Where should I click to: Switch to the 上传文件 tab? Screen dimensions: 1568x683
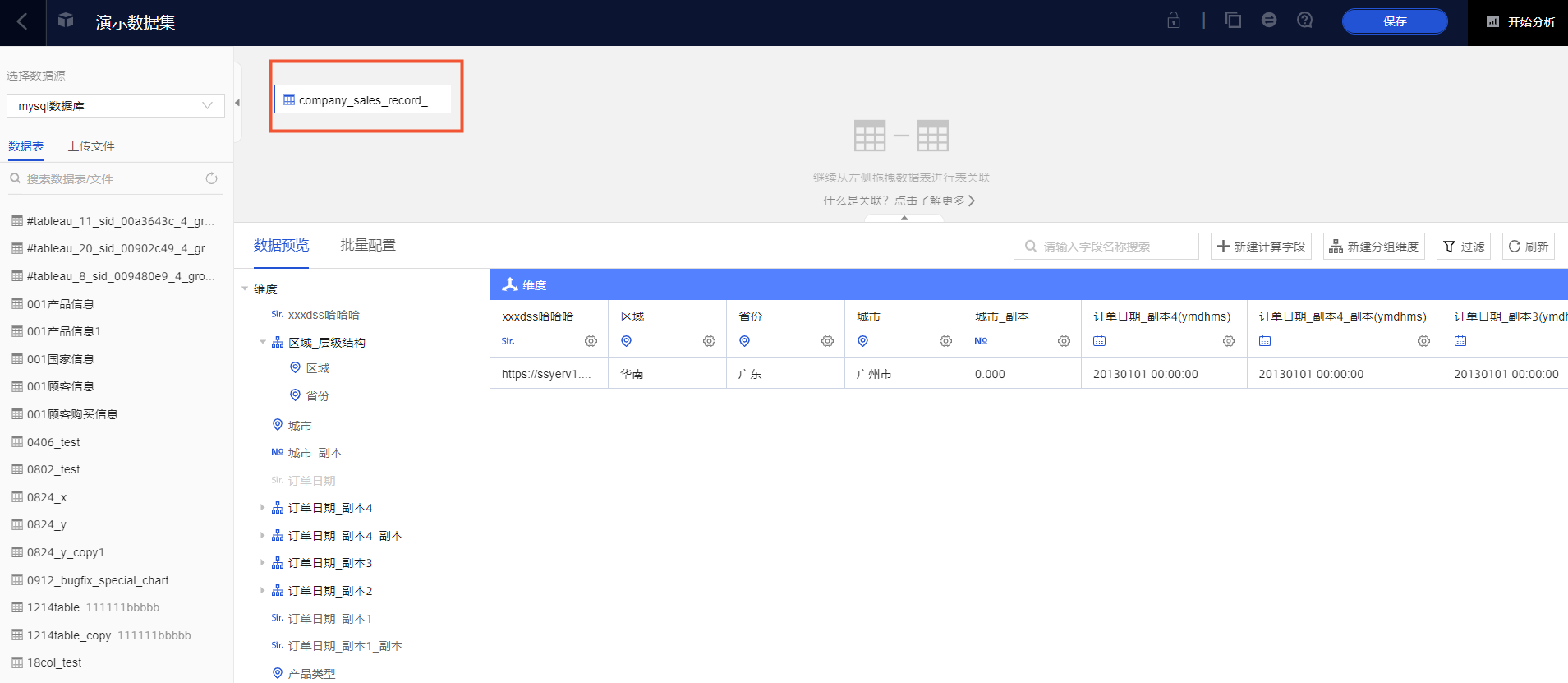point(91,146)
